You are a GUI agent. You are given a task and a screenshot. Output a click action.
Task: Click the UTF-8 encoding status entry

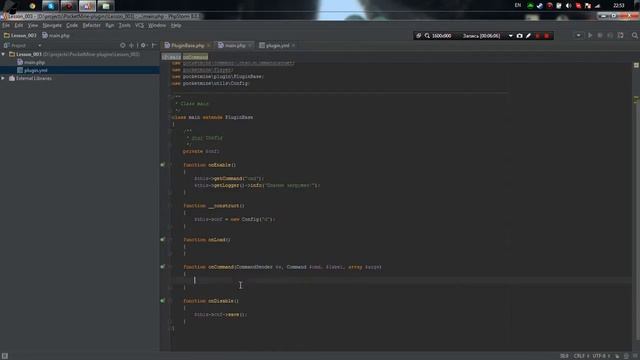pos(601,356)
